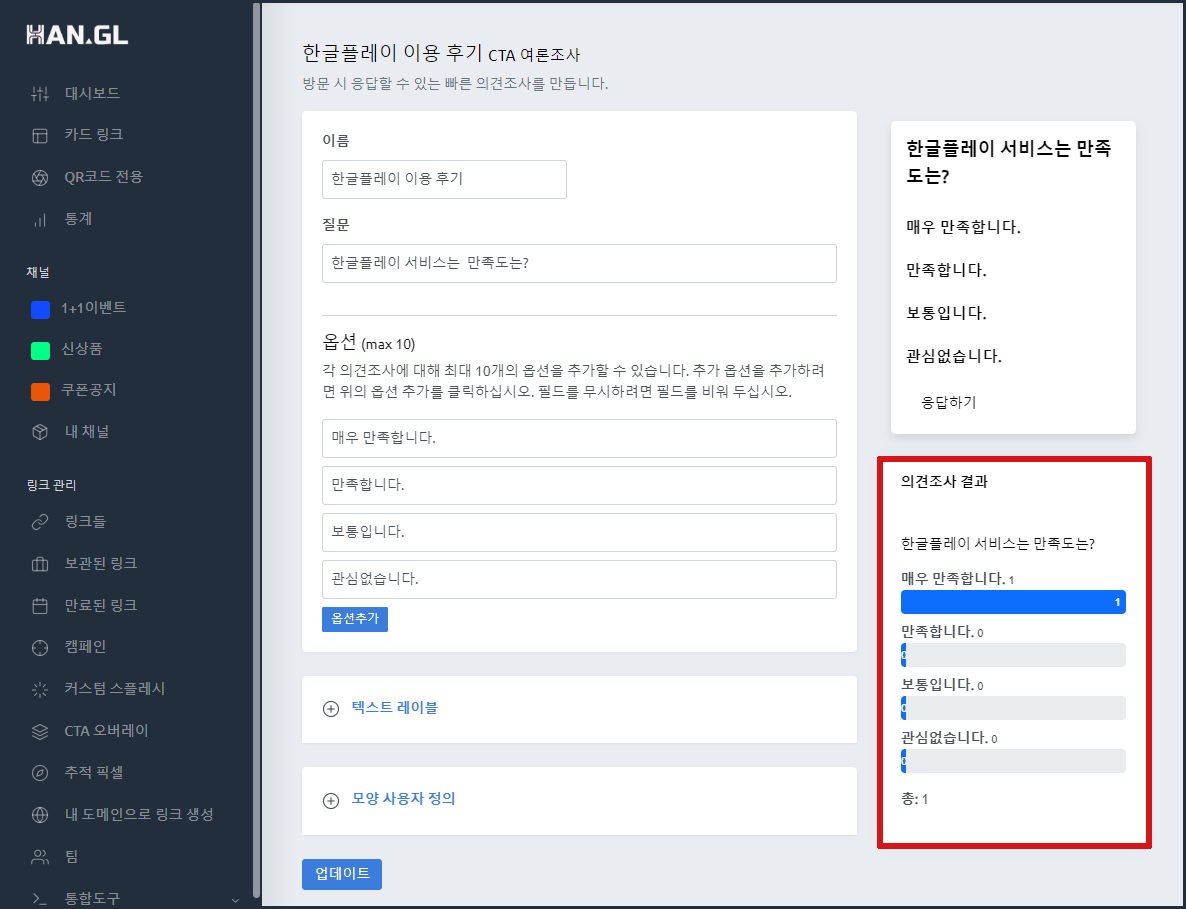The image size is (1186, 909).
Task: Click the plus icon beside 모양 사용자 정의
Action: (x=331, y=800)
